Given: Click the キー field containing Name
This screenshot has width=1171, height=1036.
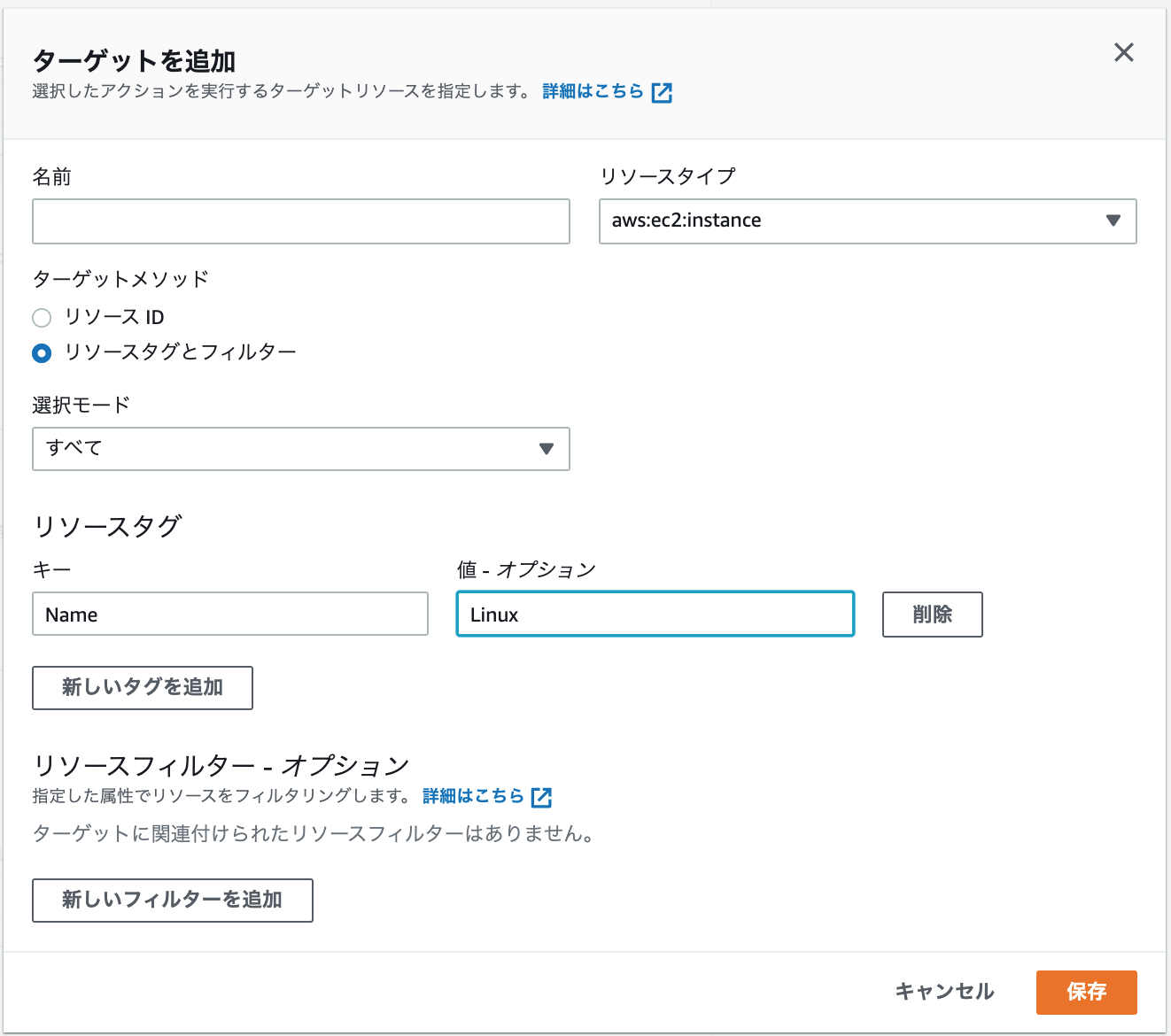Looking at the screenshot, I should coord(230,615).
